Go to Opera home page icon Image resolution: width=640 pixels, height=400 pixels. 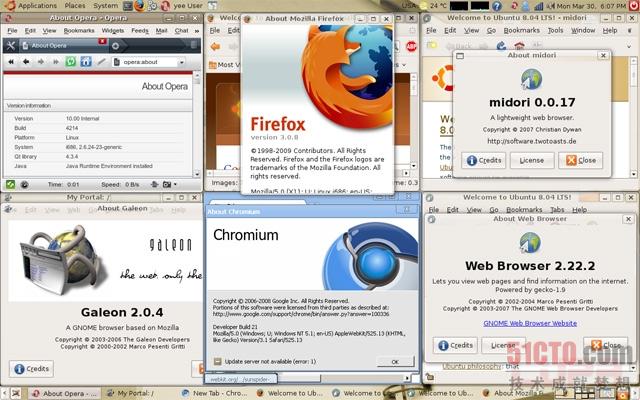point(86,62)
